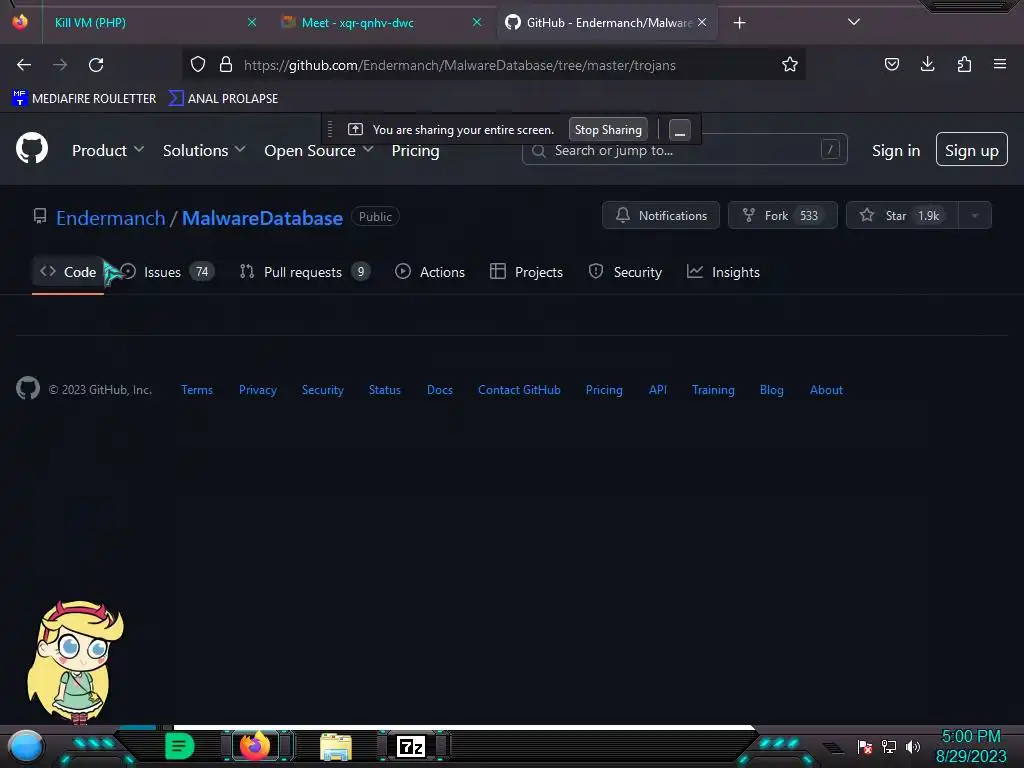Click the Notifications bell button
The image size is (1024, 768).
(661, 216)
